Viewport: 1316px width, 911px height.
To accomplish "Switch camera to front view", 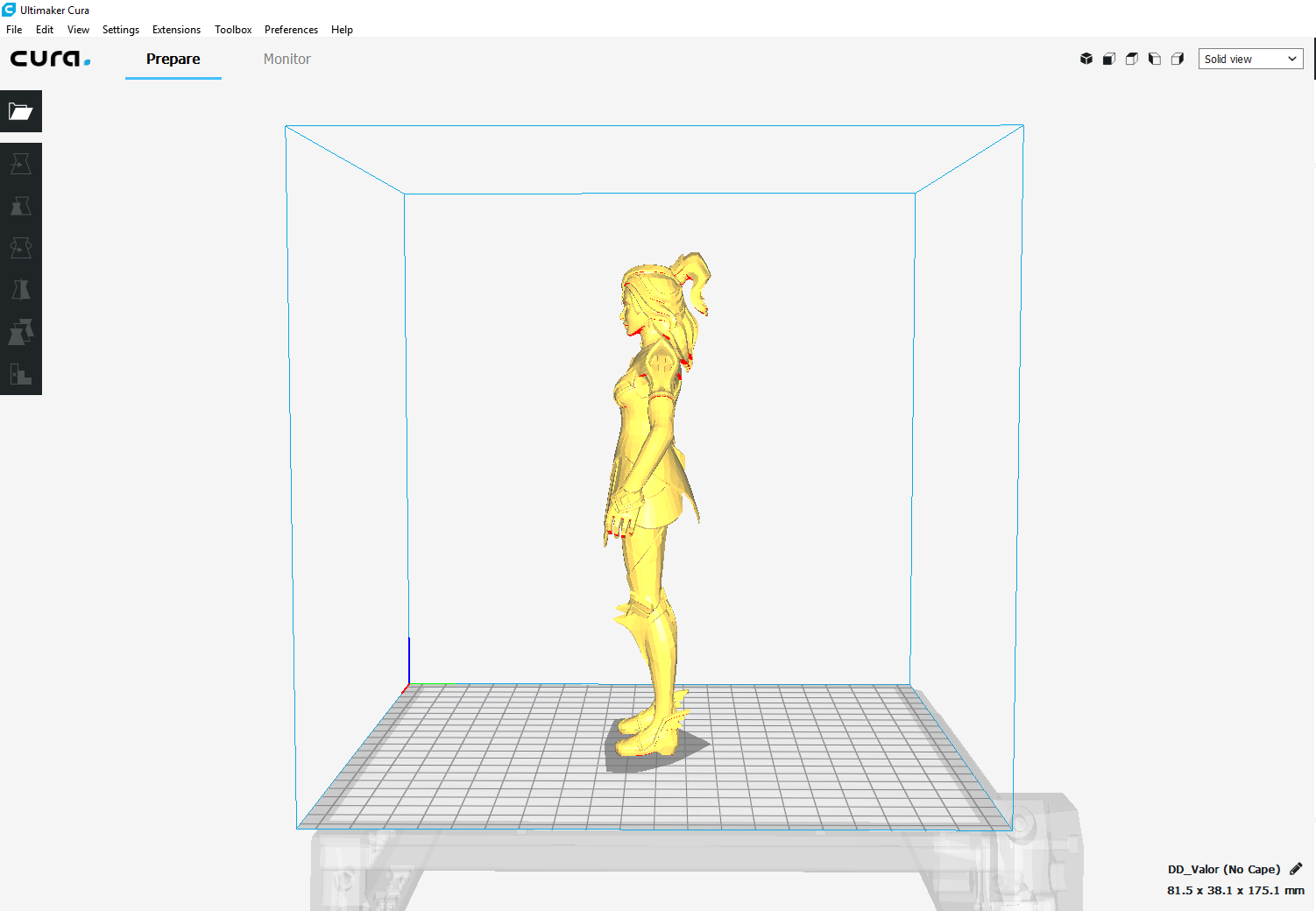I will [x=1109, y=59].
